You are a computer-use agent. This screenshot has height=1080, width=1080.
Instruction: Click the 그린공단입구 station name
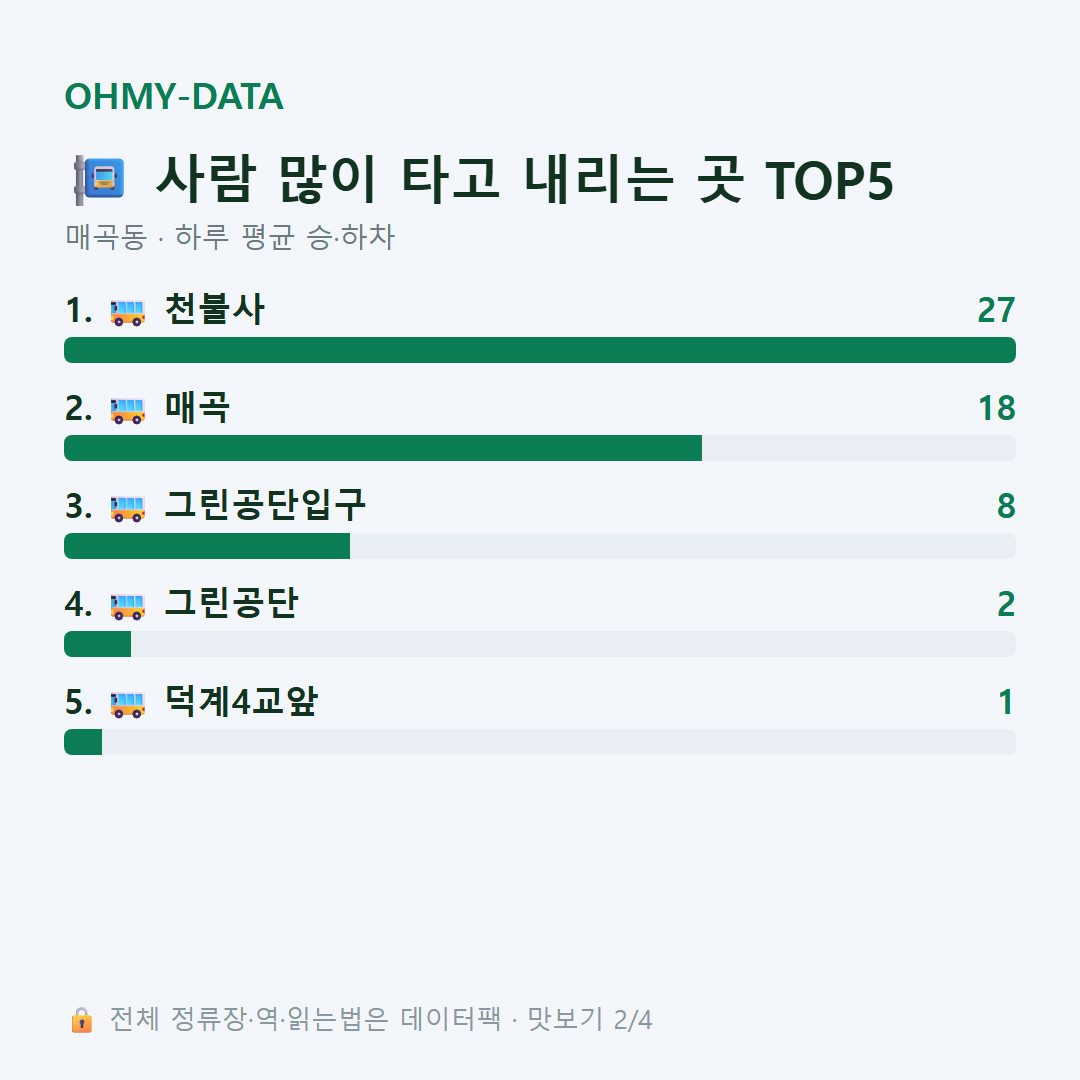(265, 505)
